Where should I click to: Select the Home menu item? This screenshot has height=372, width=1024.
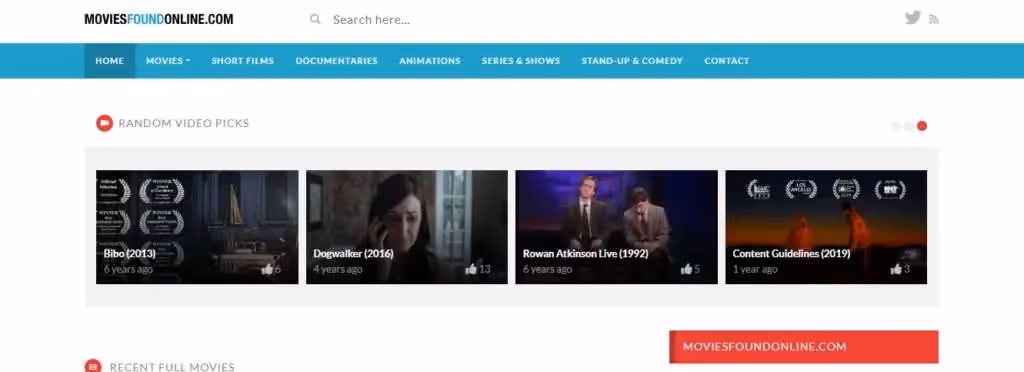click(x=110, y=61)
